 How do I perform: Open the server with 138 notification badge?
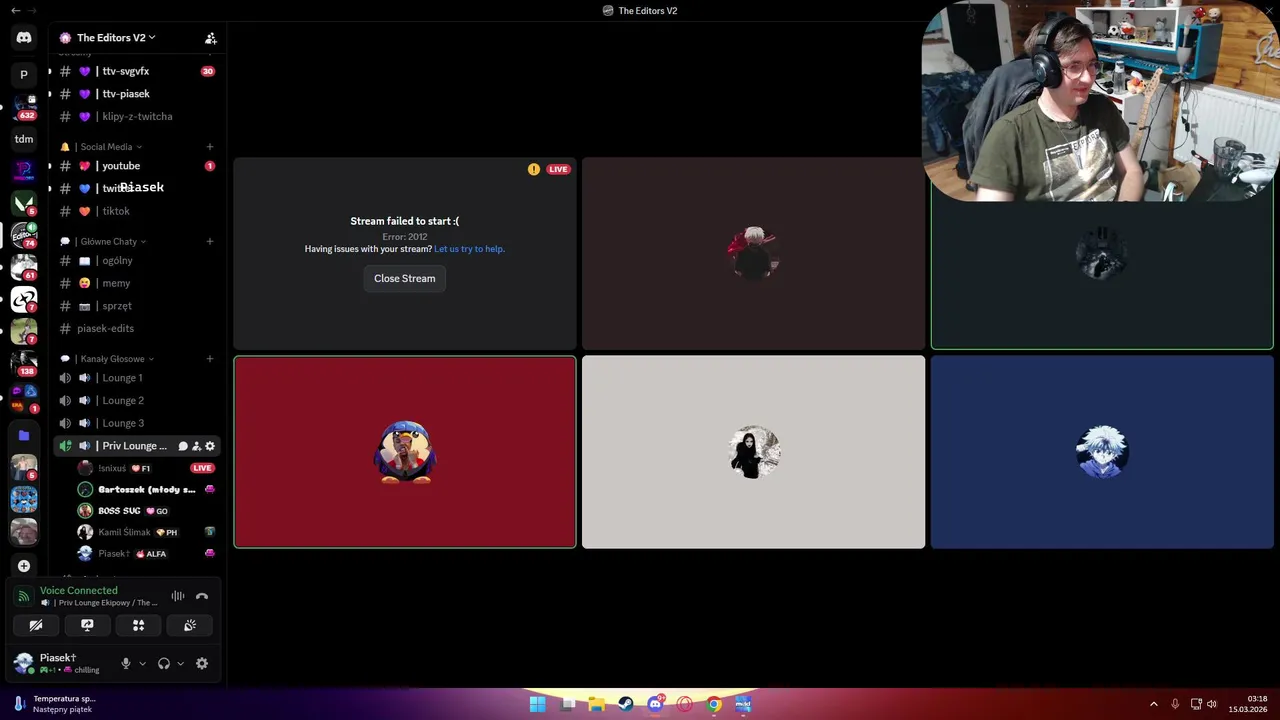[x=24, y=363]
